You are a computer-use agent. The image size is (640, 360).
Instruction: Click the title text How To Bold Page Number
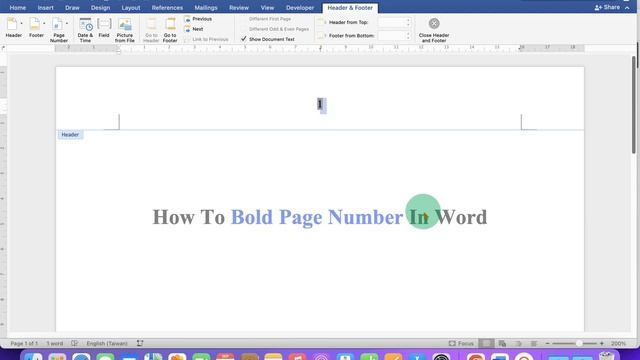pyautogui.click(x=278, y=217)
